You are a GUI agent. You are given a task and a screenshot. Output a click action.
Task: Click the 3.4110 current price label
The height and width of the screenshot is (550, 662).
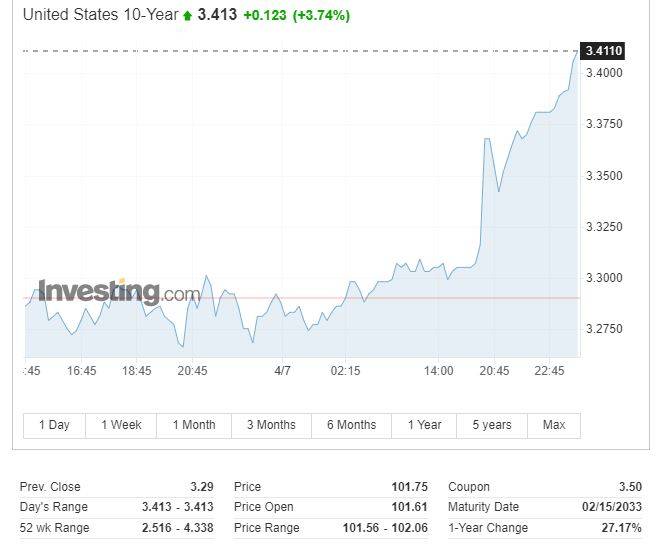coord(604,51)
